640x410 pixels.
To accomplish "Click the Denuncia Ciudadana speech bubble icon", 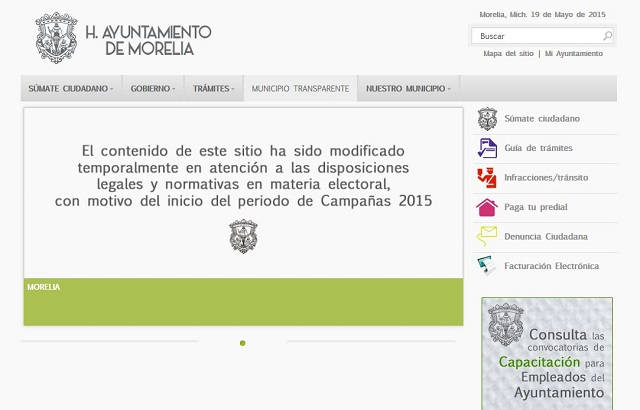I will [x=487, y=236].
